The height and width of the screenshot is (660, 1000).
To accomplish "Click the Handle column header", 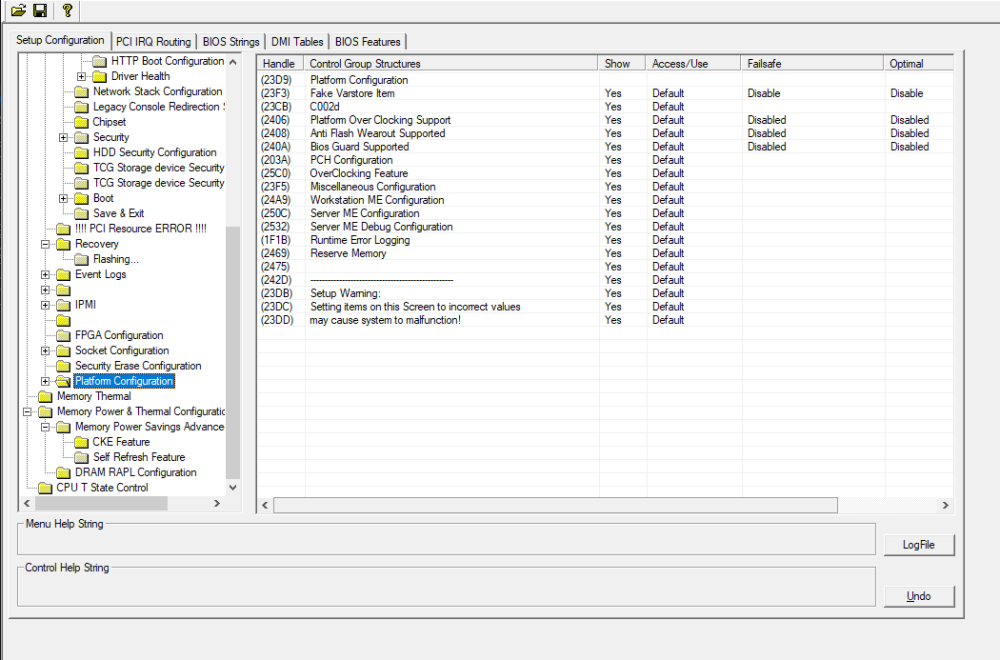I will (281, 64).
